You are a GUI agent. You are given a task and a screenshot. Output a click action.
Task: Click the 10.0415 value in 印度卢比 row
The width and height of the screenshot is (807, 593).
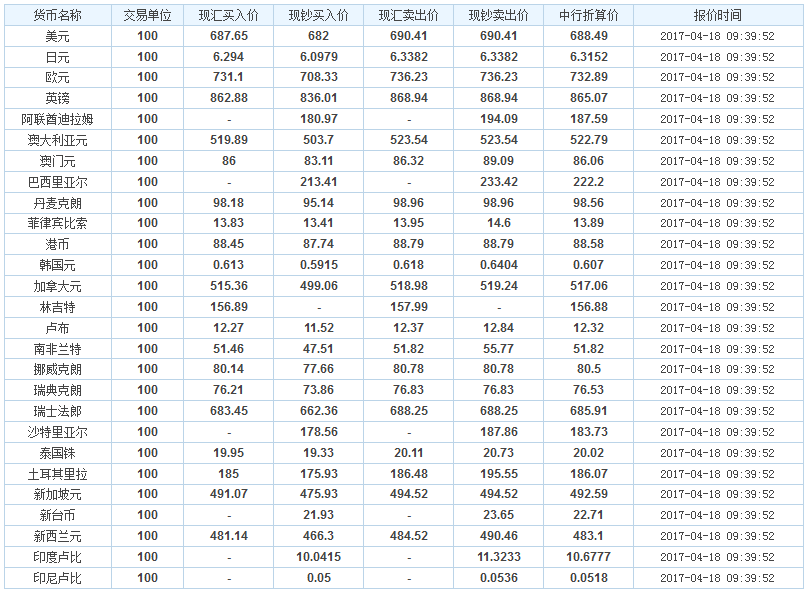319,557
